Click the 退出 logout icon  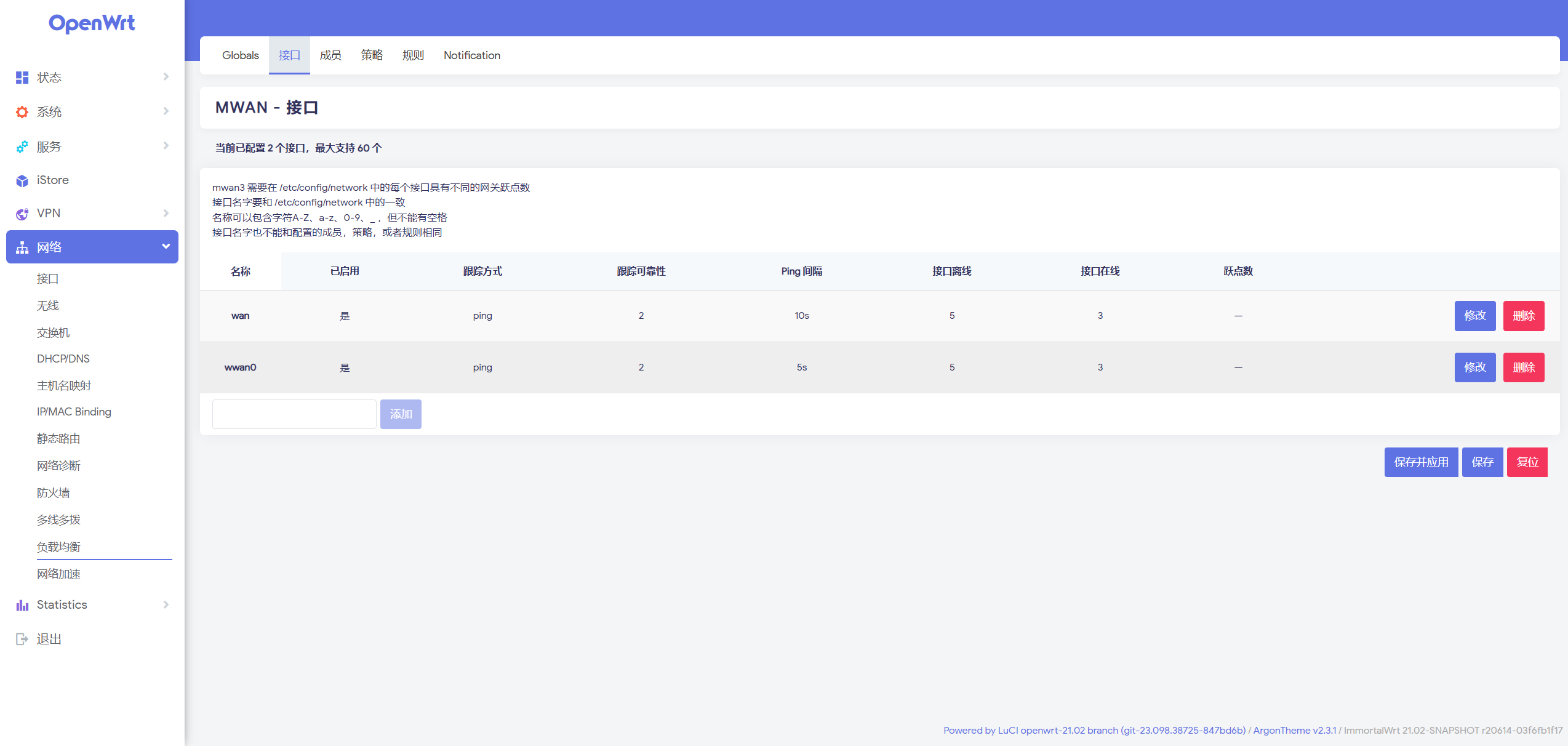[22, 639]
